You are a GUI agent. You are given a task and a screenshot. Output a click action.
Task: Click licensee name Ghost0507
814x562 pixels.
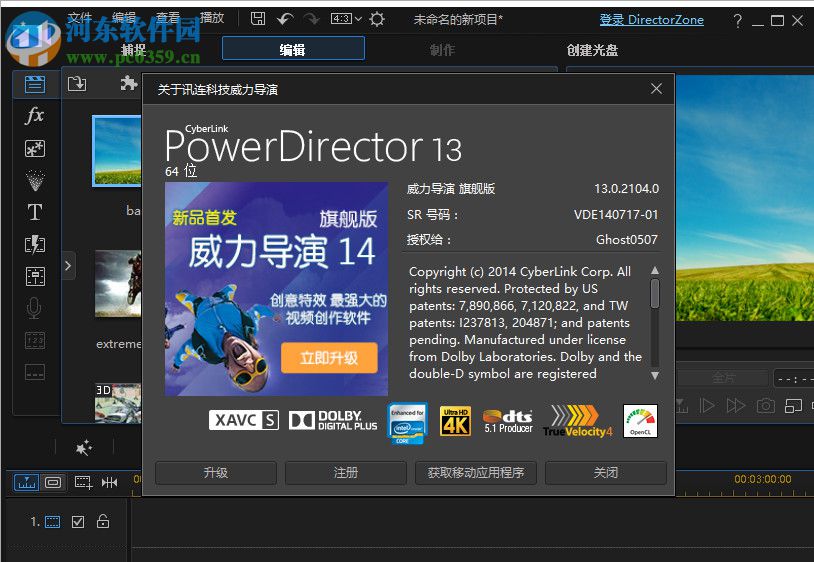[627, 239]
